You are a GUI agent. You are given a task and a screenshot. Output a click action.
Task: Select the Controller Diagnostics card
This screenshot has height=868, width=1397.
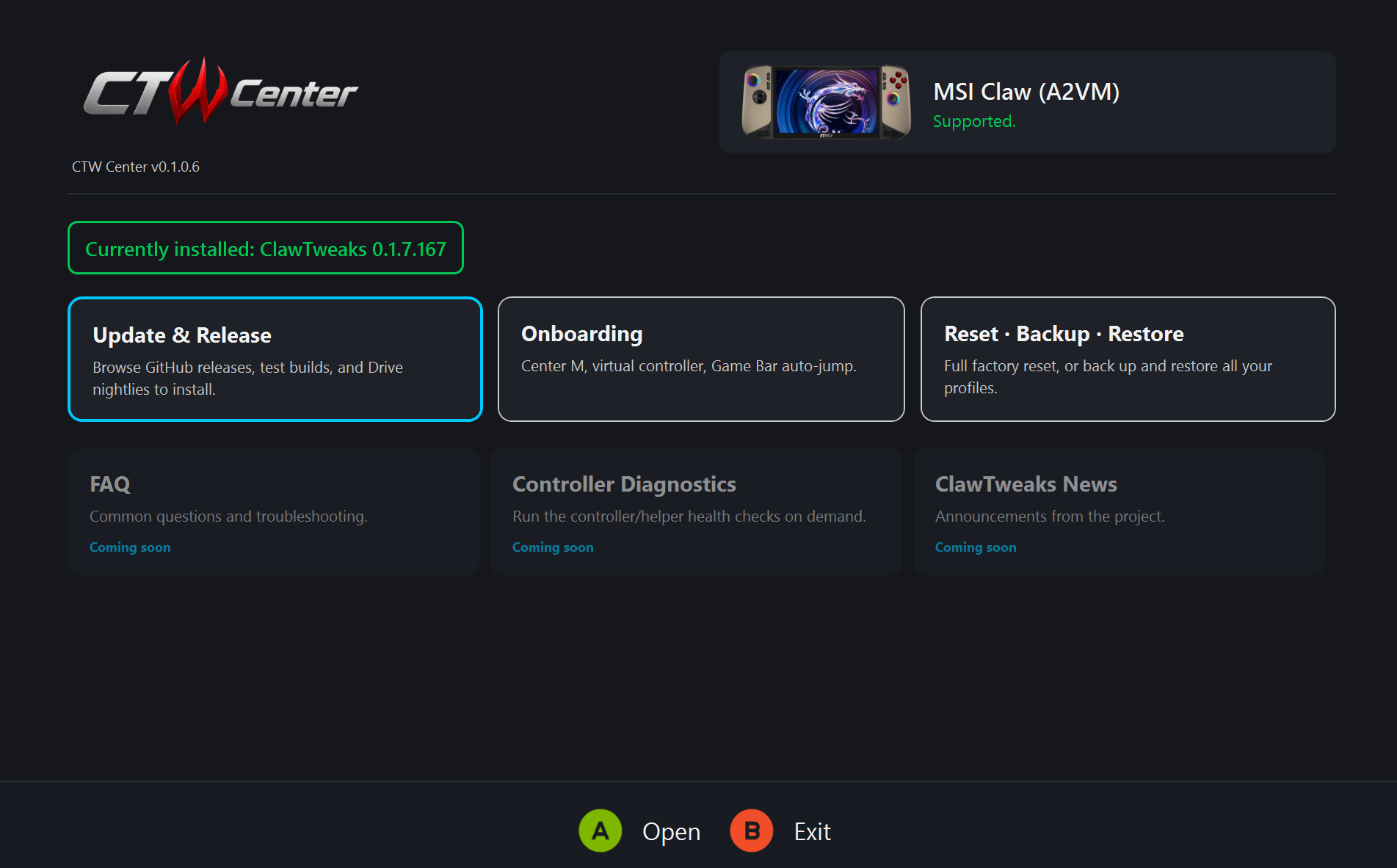click(x=696, y=511)
